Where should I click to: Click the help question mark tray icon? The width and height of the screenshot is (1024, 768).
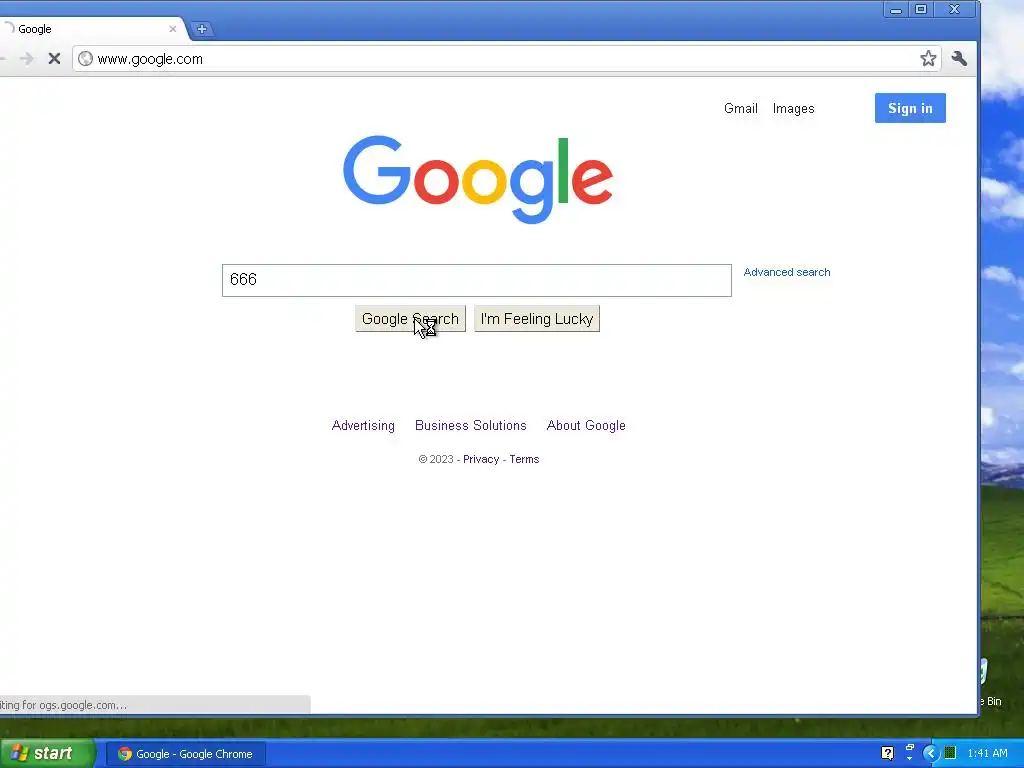888,754
